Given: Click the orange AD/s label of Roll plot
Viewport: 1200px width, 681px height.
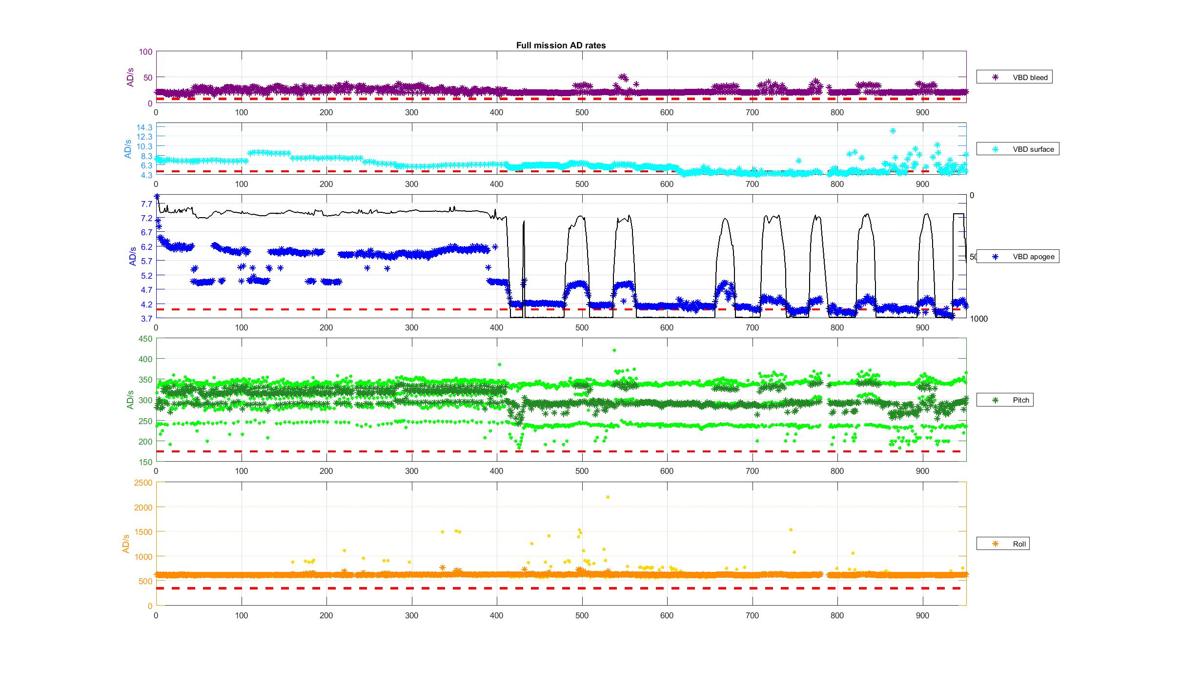Looking at the screenshot, I should pyautogui.click(x=125, y=544).
